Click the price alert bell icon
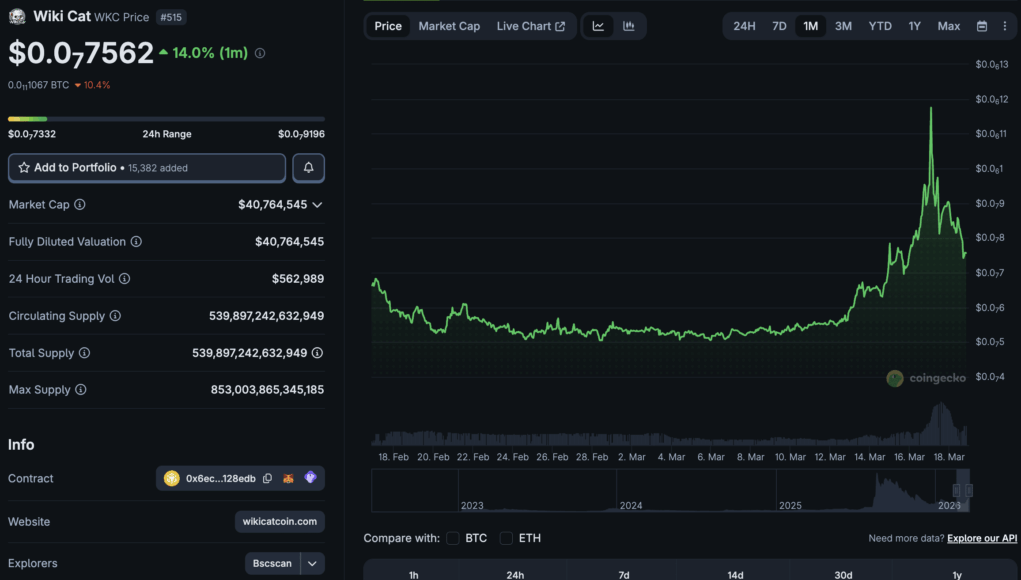Screen dimensions: 1021x580 tap(308, 168)
